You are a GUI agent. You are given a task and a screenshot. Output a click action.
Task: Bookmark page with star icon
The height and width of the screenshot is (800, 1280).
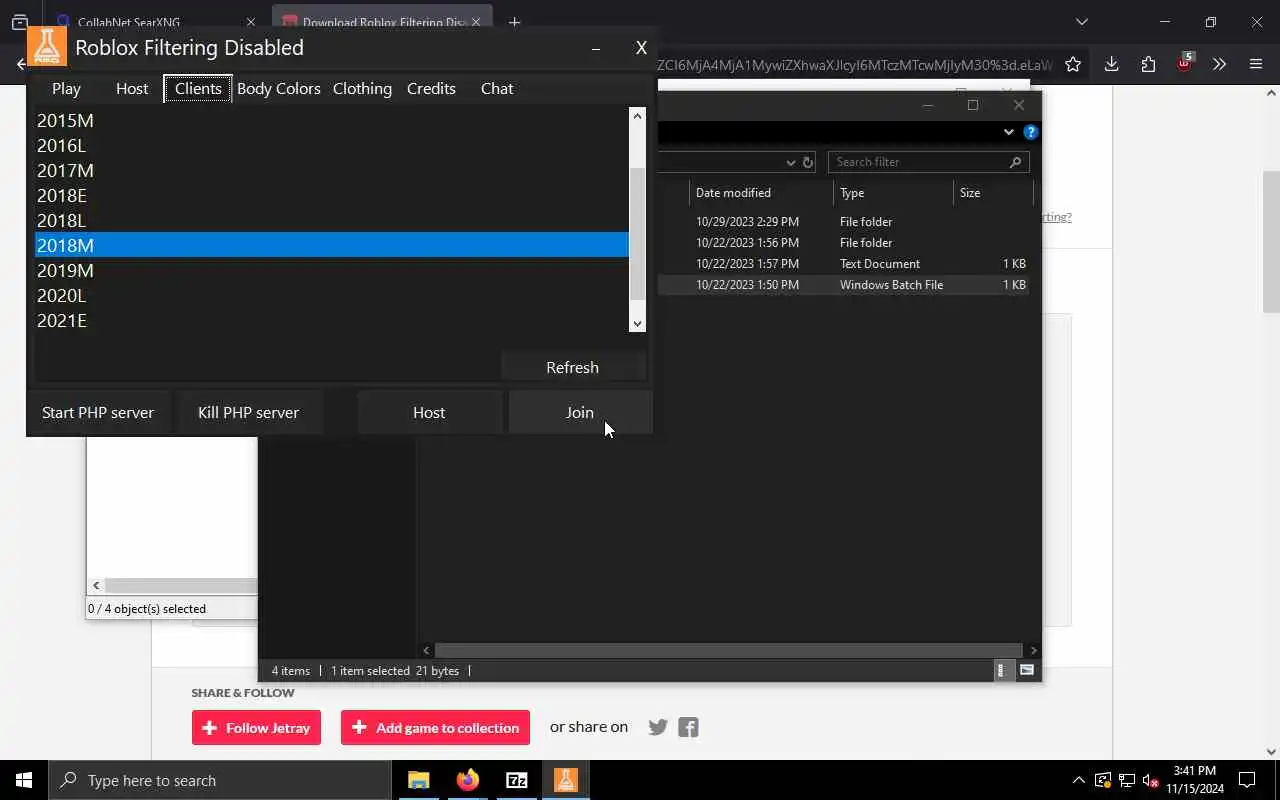1073,64
